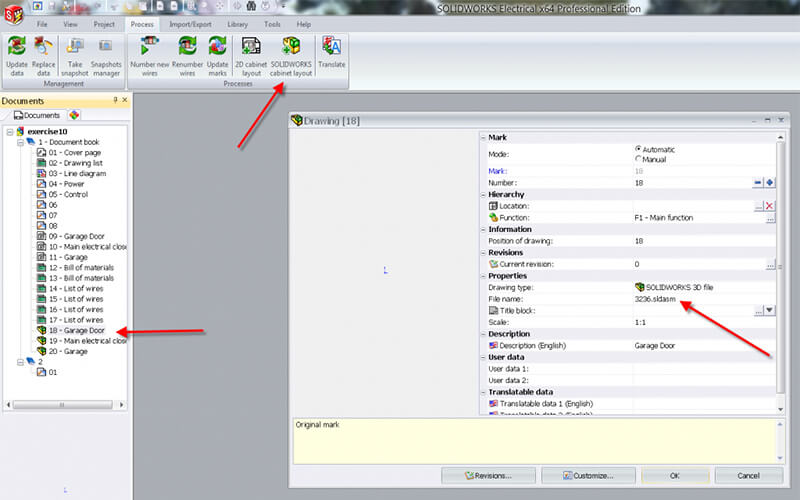Image resolution: width=800 pixels, height=500 pixels.
Task: Launch SOLIDWORKS cabinet layout tool
Action: click(x=291, y=56)
